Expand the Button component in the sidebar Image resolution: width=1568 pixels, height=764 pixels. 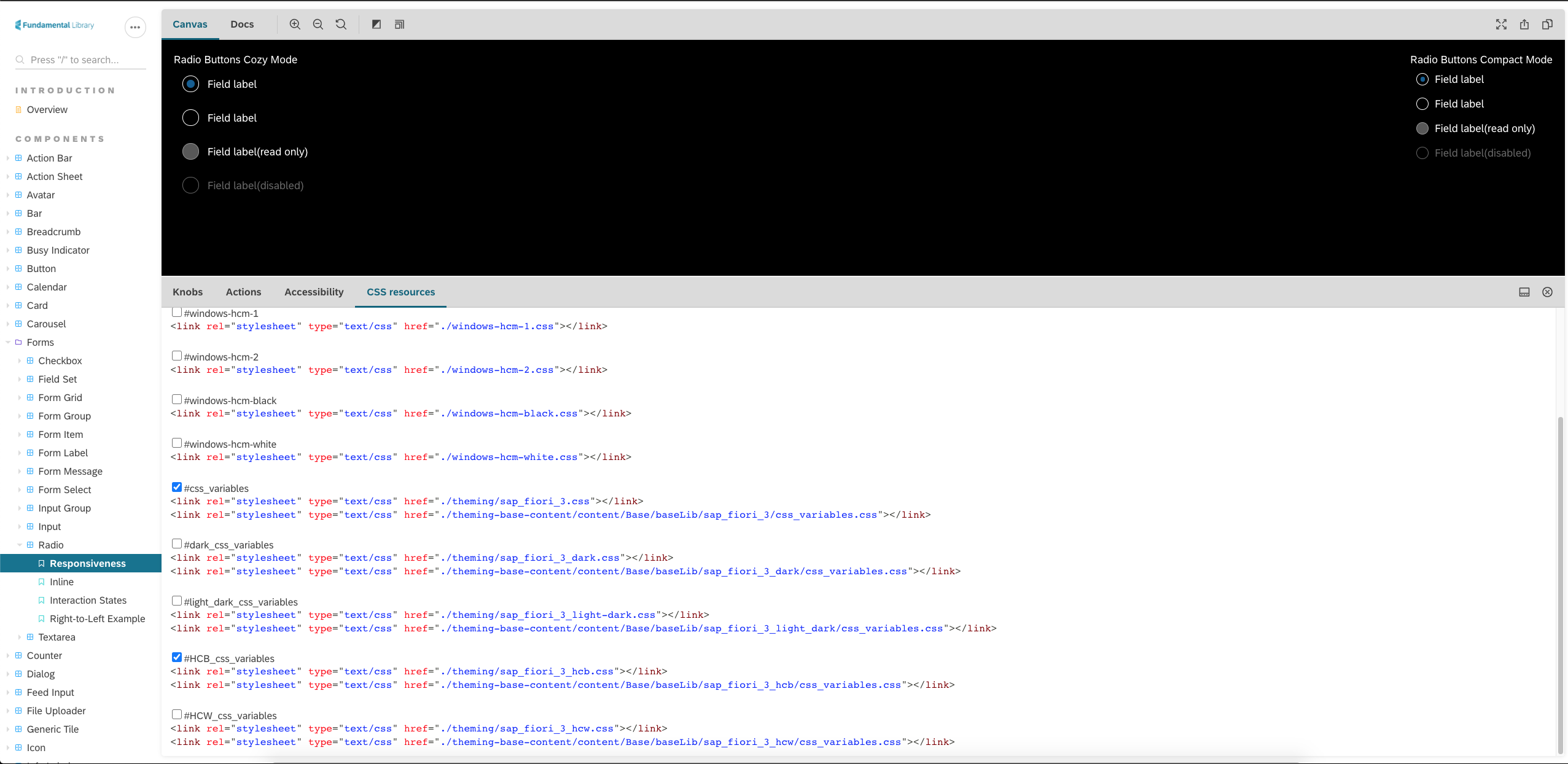pyautogui.click(x=7, y=268)
